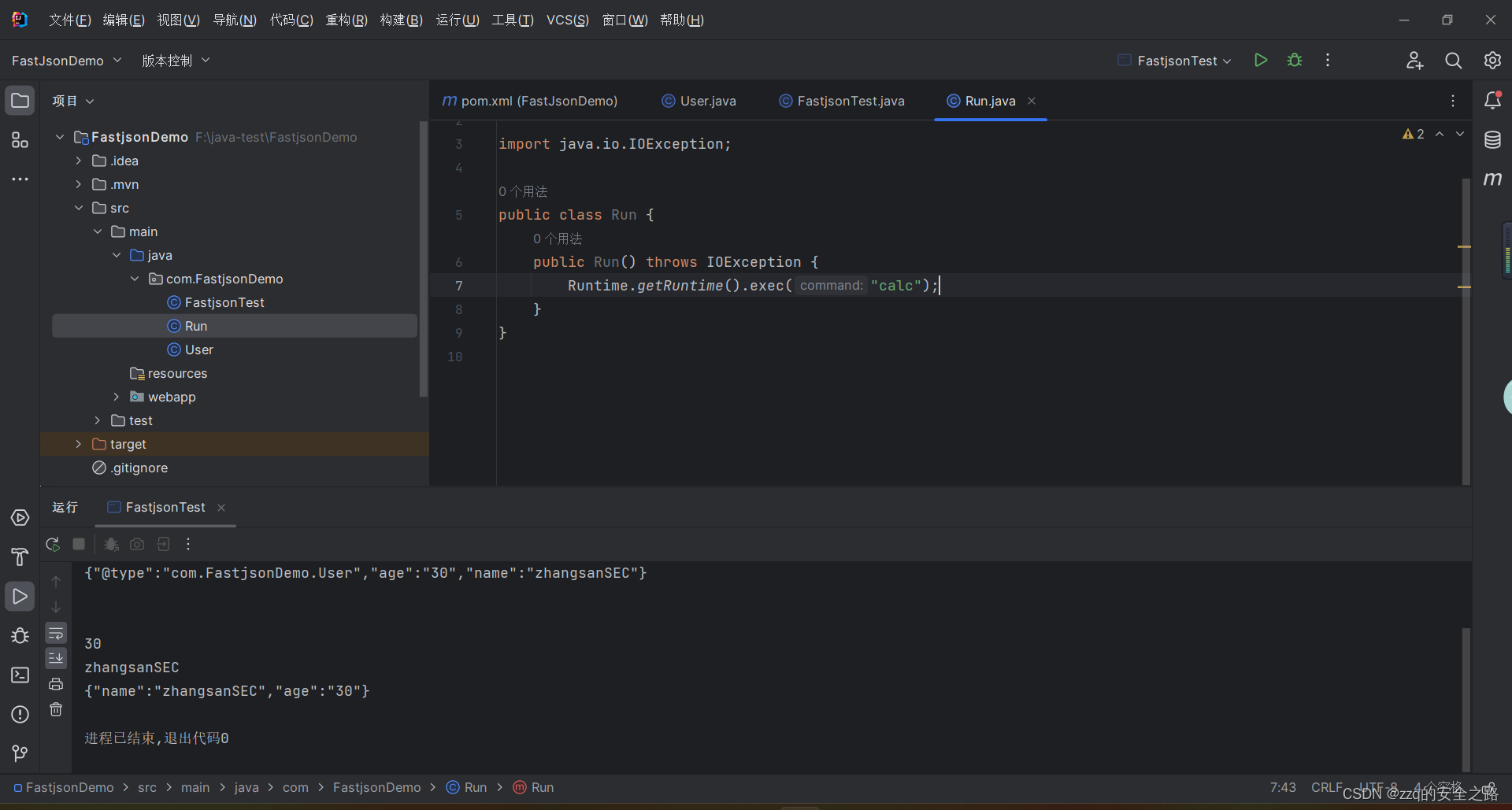Go to previous highlighted problem arrow
This screenshot has height=810, width=1512.
tap(1440, 134)
